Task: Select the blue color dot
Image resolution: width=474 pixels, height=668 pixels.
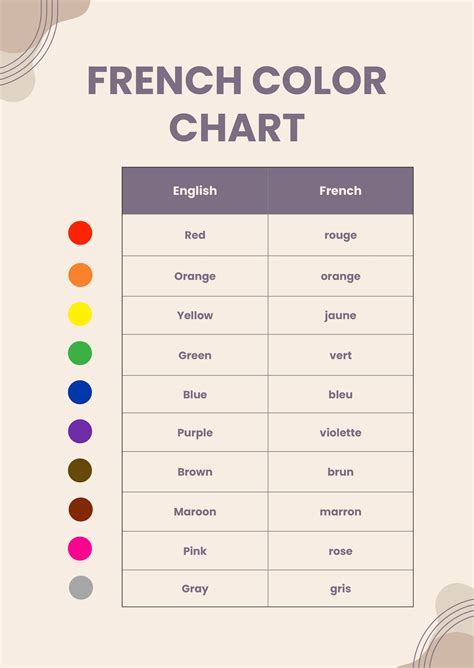Action: pyautogui.click(x=80, y=392)
